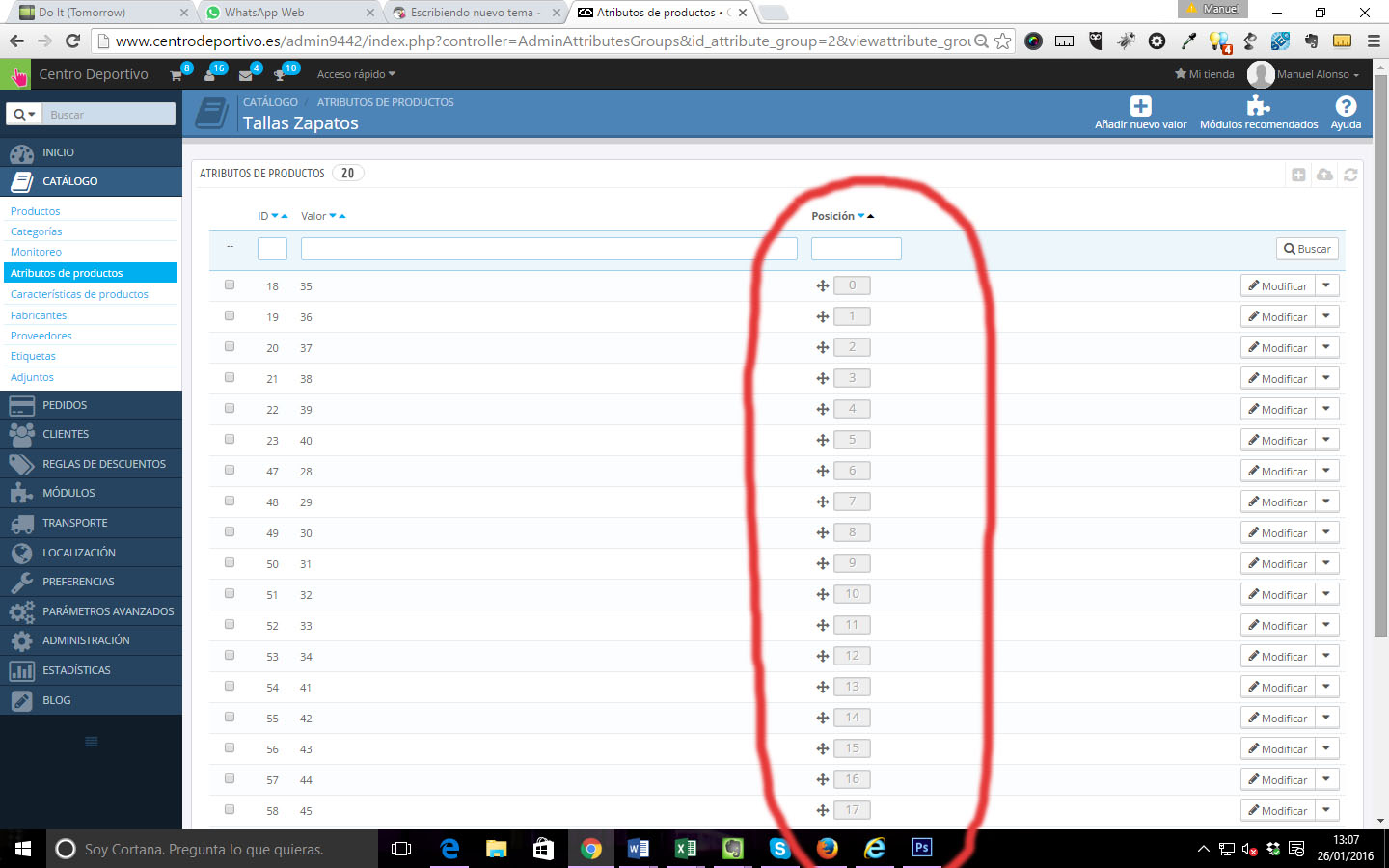Open Características de productos submenu item

79,294
